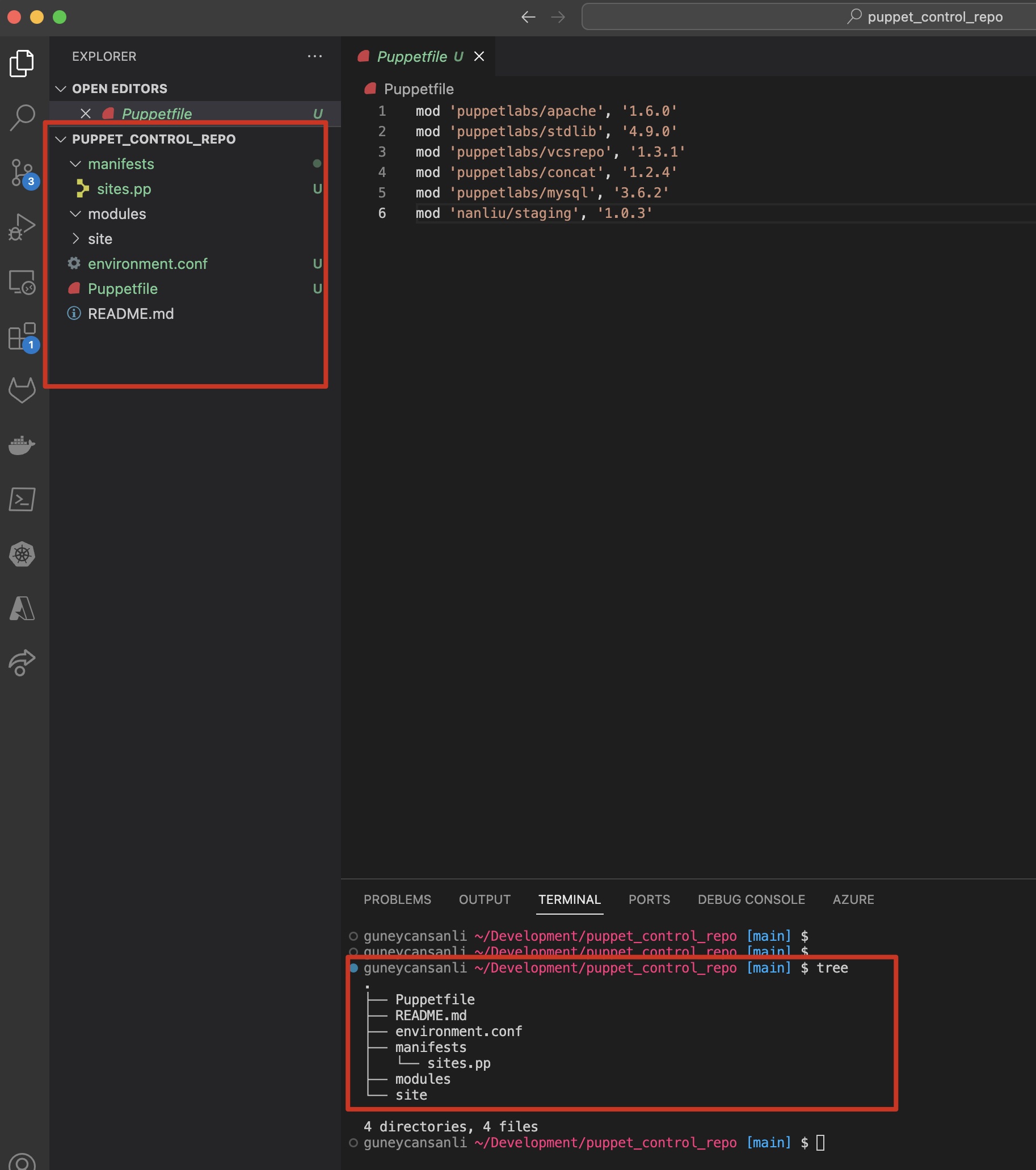Screen dimensions: 1036x1170
Task: Open Source Control view with 3 changes
Action: pyautogui.click(x=22, y=172)
